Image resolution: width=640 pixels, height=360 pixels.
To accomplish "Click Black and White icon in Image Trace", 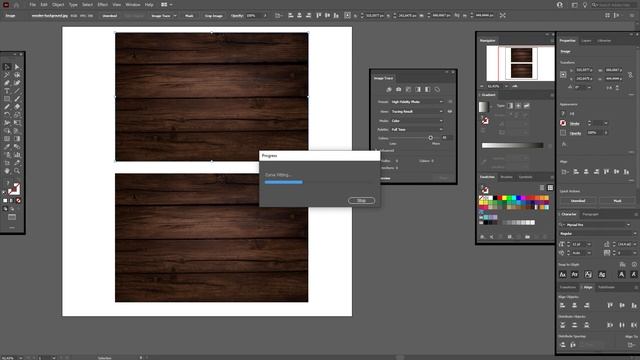I will 427,89.
